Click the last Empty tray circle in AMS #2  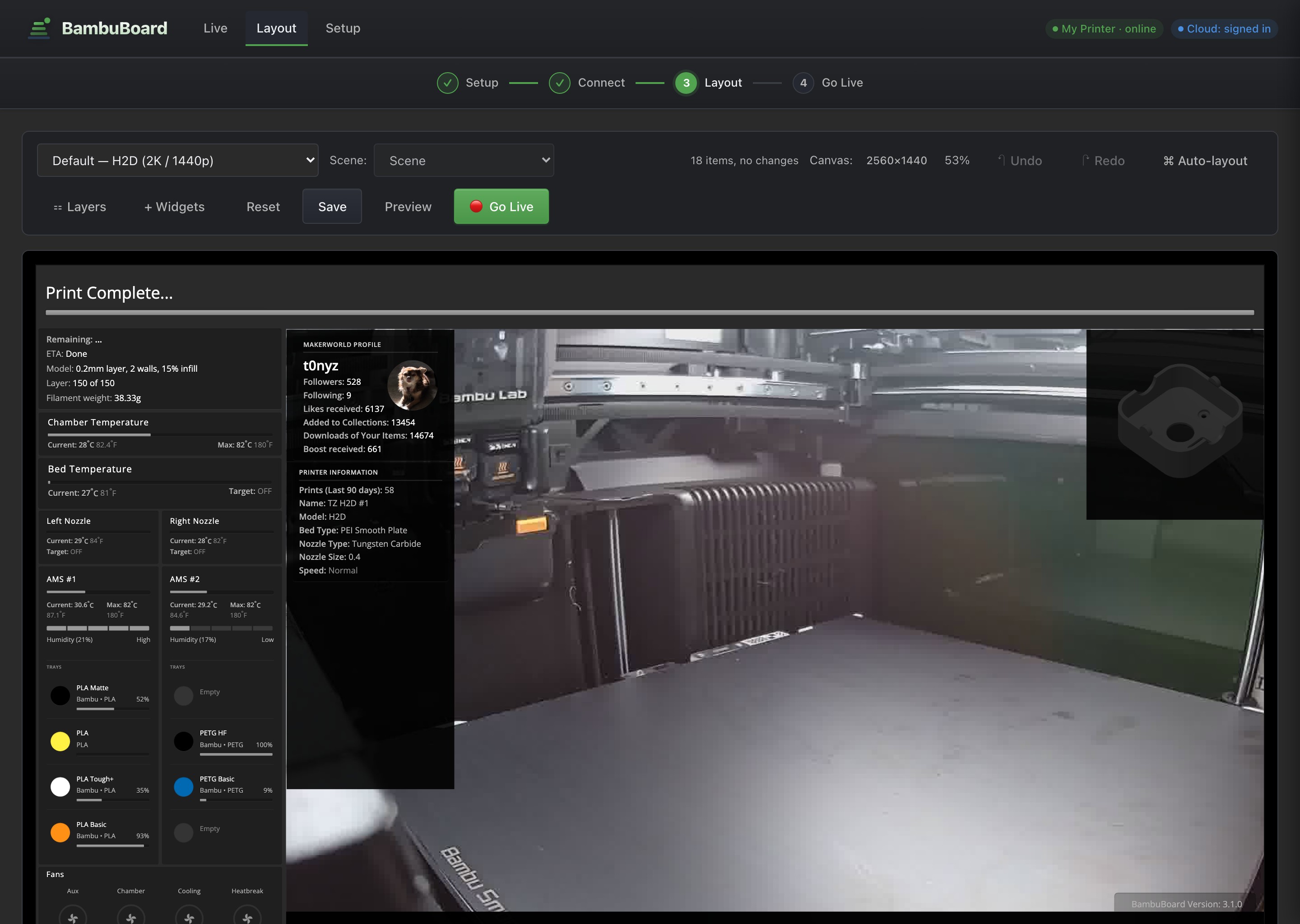click(x=183, y=832)
